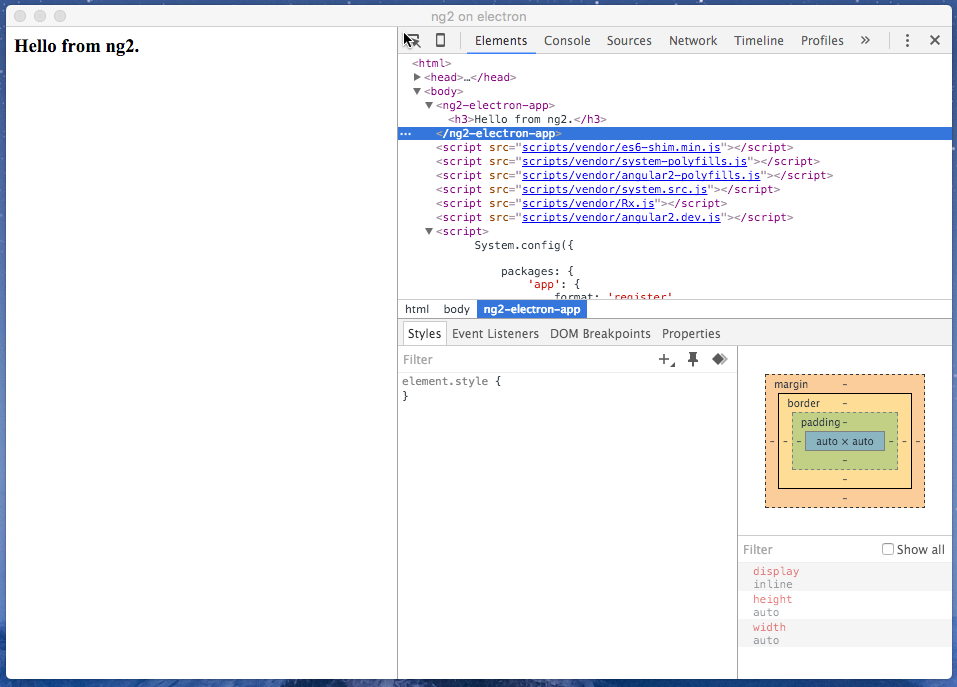The width and height of the screenshot is (957, 687).
Task: Open the DOM Breakpoints sub-tab
Action: coord(600,334)
